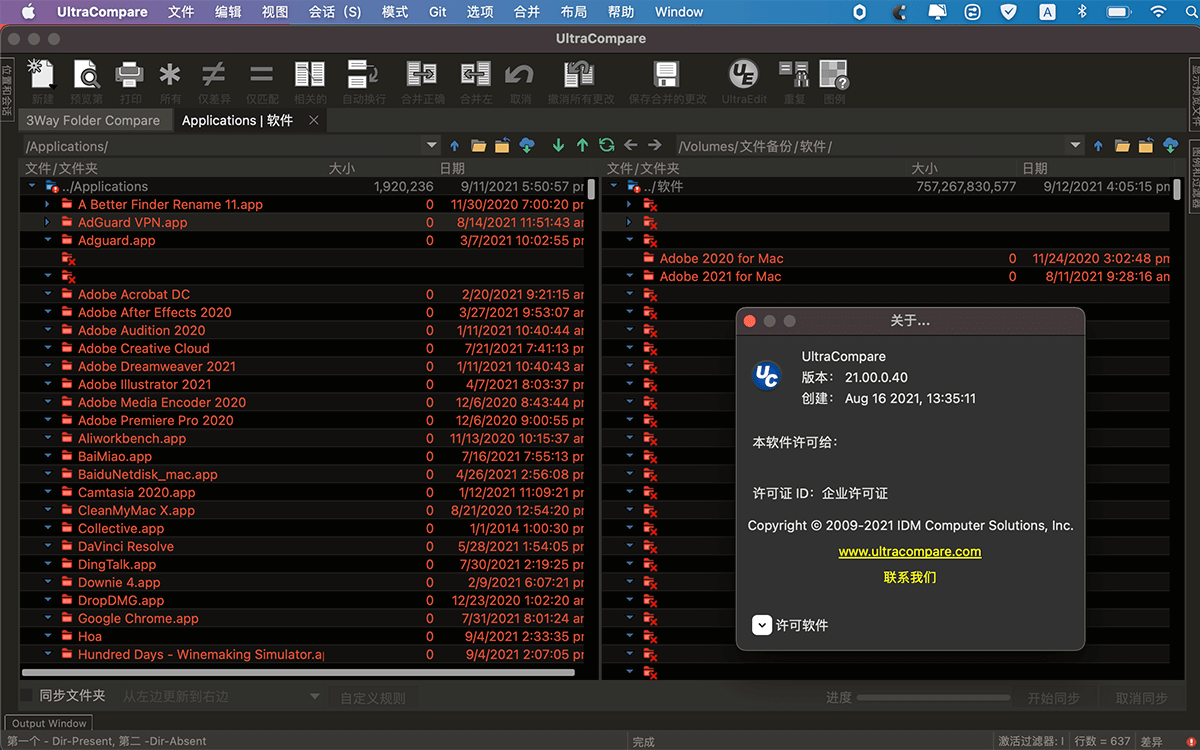Click the 打印 (Print) toolbar icon

130,75
